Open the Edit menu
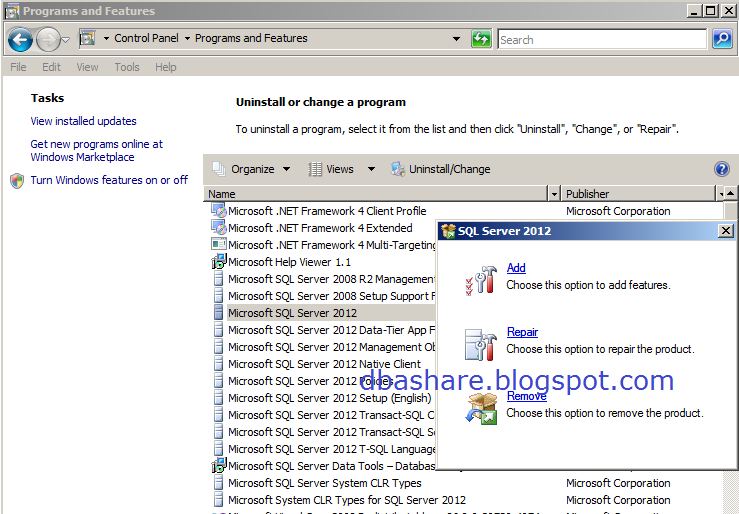This screenshot has width=739, height=514. point(51,67)
